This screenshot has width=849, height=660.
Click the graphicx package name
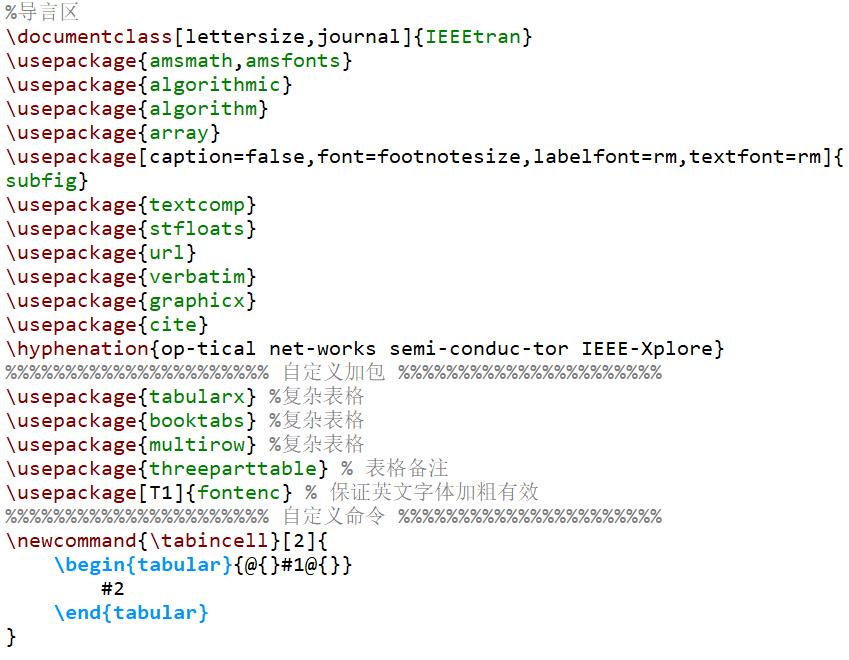tap(197, 301)
